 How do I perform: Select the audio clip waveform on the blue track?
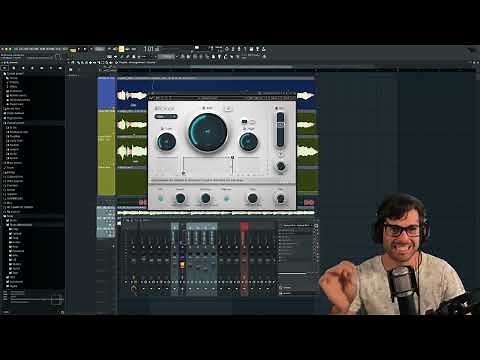click(132, 95)
